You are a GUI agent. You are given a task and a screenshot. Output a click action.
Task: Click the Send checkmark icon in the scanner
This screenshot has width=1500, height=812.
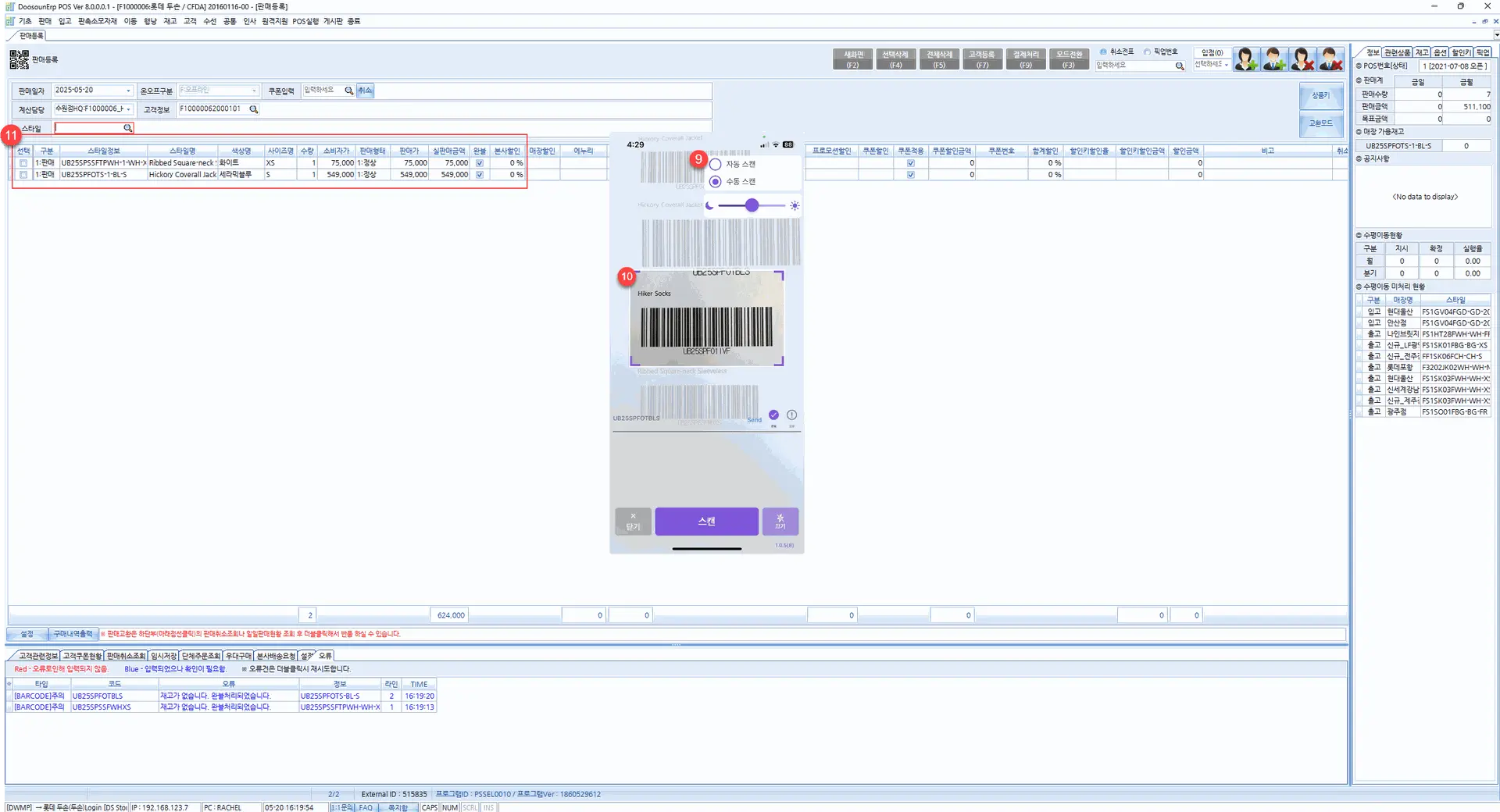pos(773,415)
